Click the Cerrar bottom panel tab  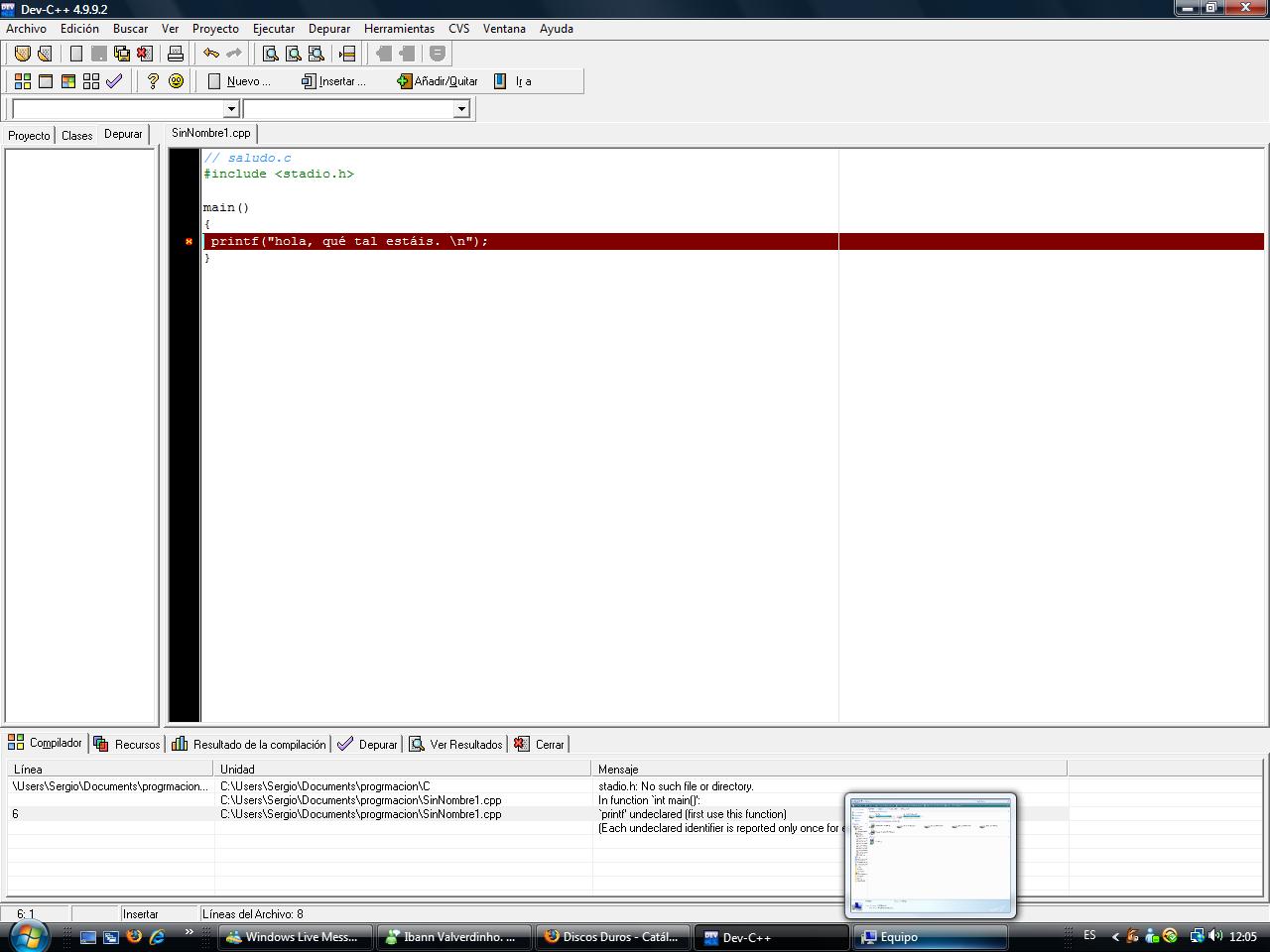(x=539, y=744)
